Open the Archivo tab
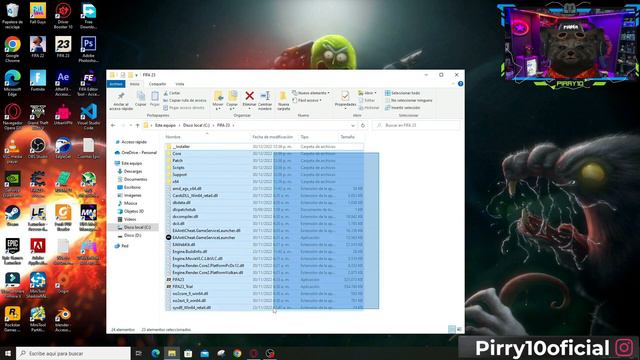Image resolution: width=640 pixels, height=360 pixels. (116, 84)
